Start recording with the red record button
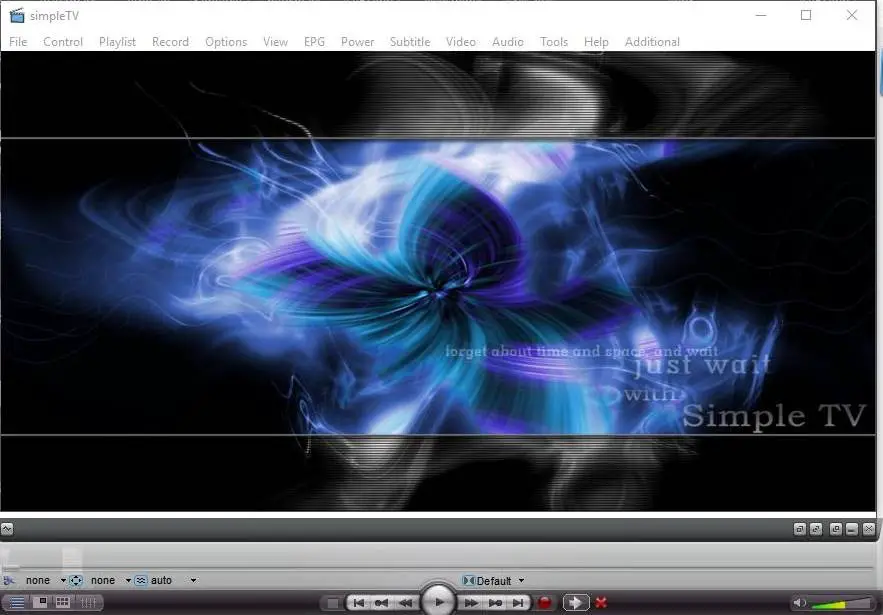 coord(545,603)
